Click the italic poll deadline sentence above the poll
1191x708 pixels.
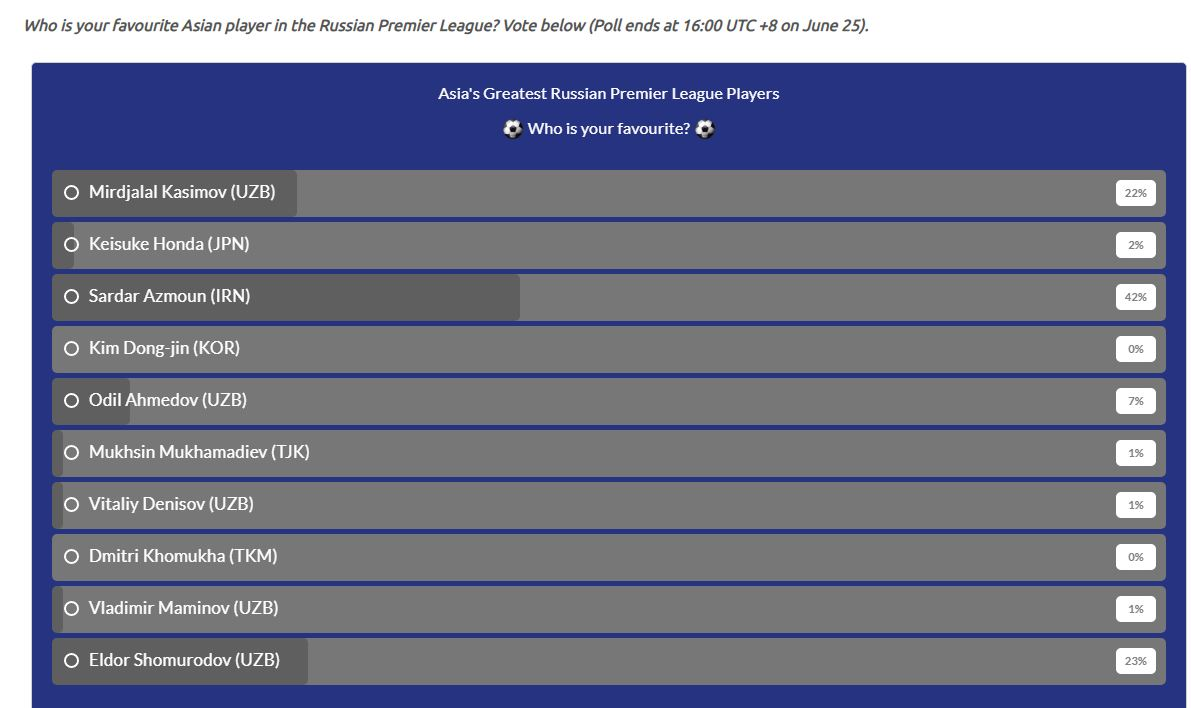coord(446,25)
